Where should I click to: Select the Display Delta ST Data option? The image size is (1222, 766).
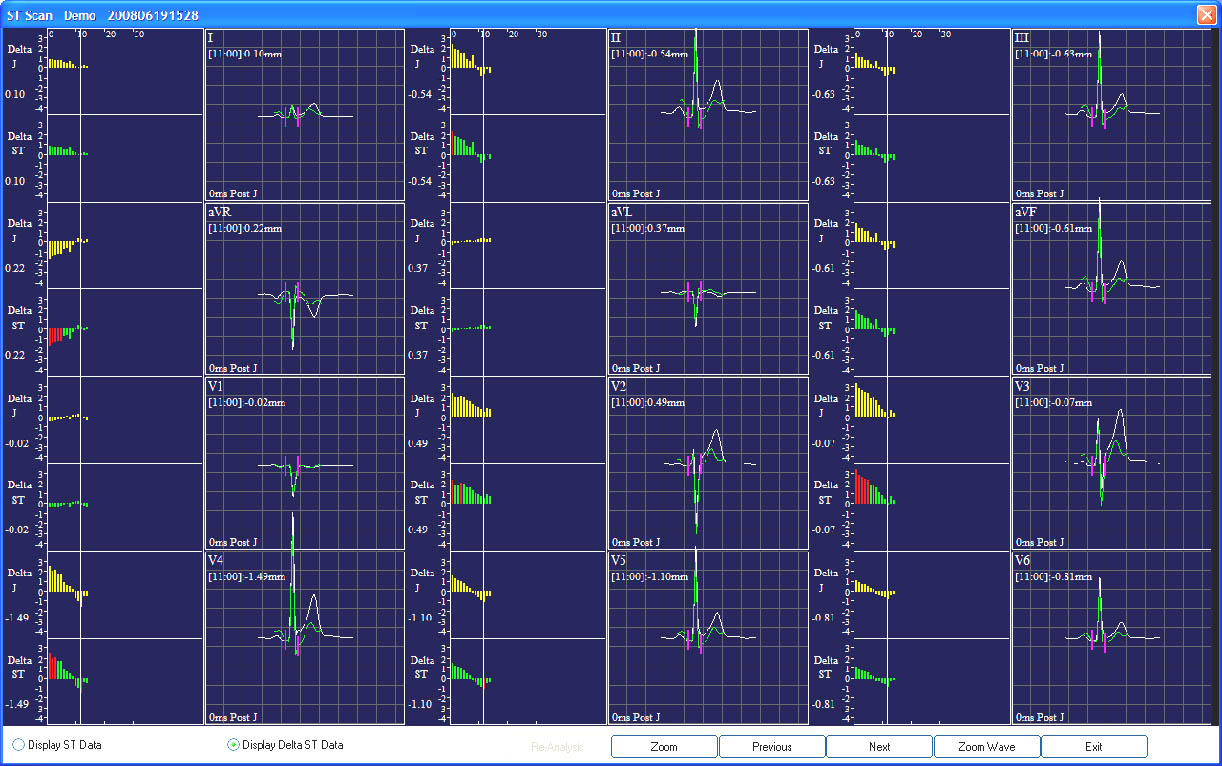click(234, 745)
